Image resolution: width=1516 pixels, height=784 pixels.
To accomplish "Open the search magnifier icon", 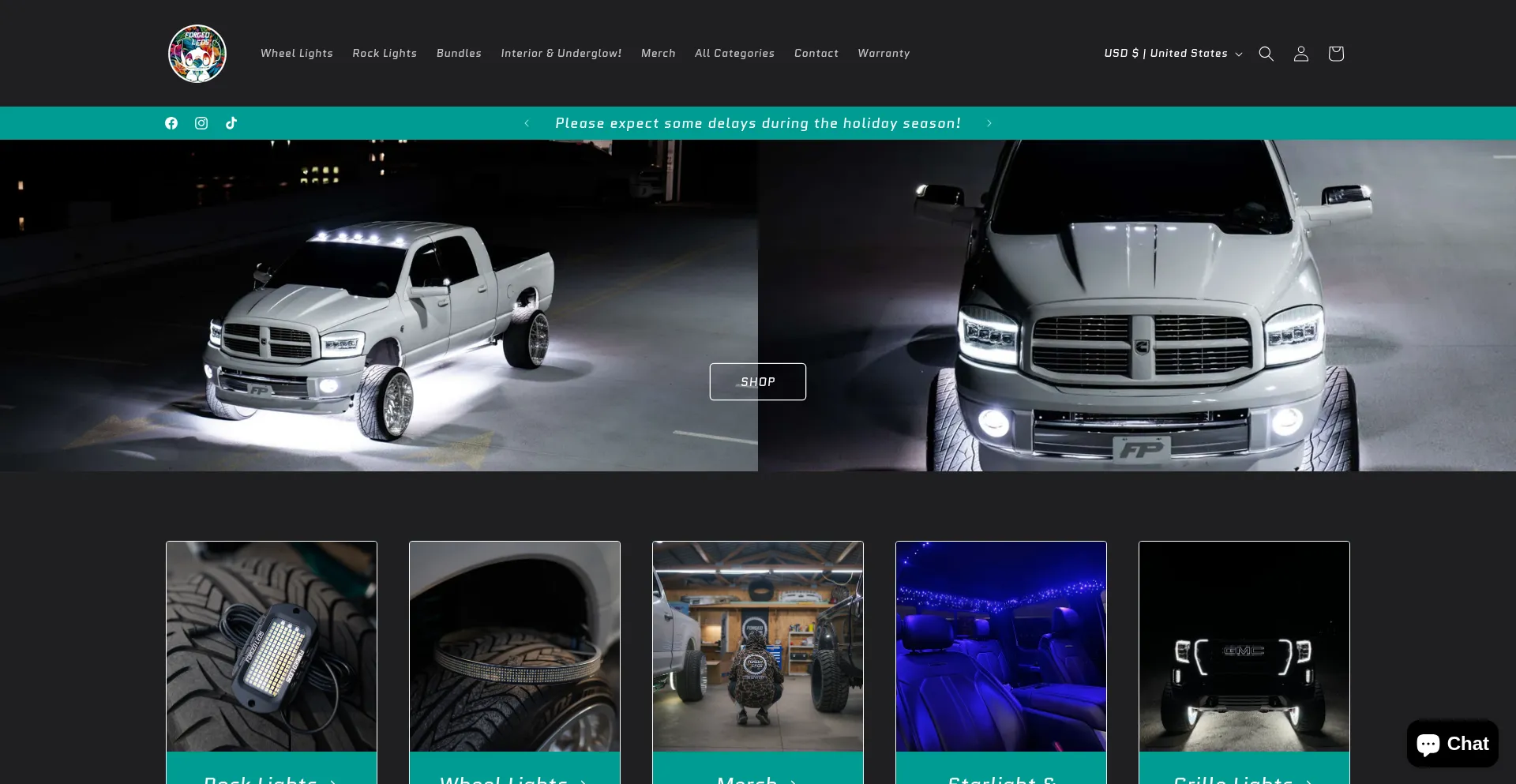I will tap(1266, 54).
